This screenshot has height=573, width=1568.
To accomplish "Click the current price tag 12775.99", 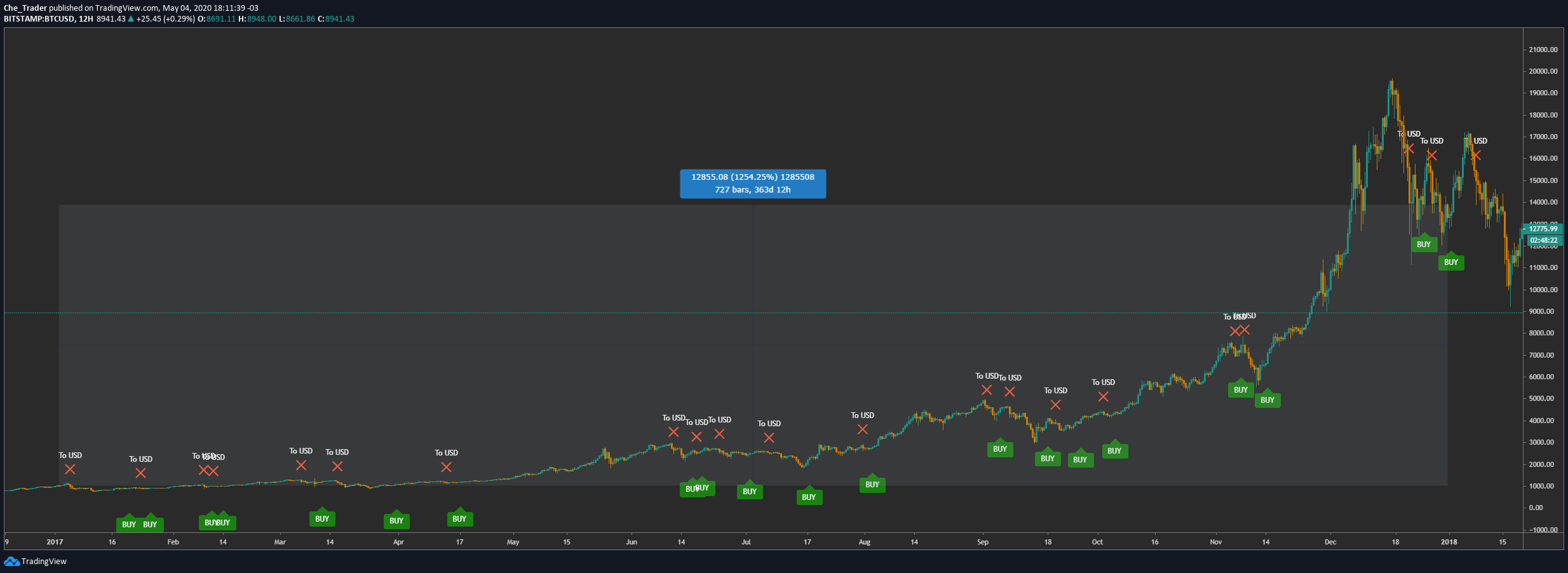I will (x=1543, y=229).
